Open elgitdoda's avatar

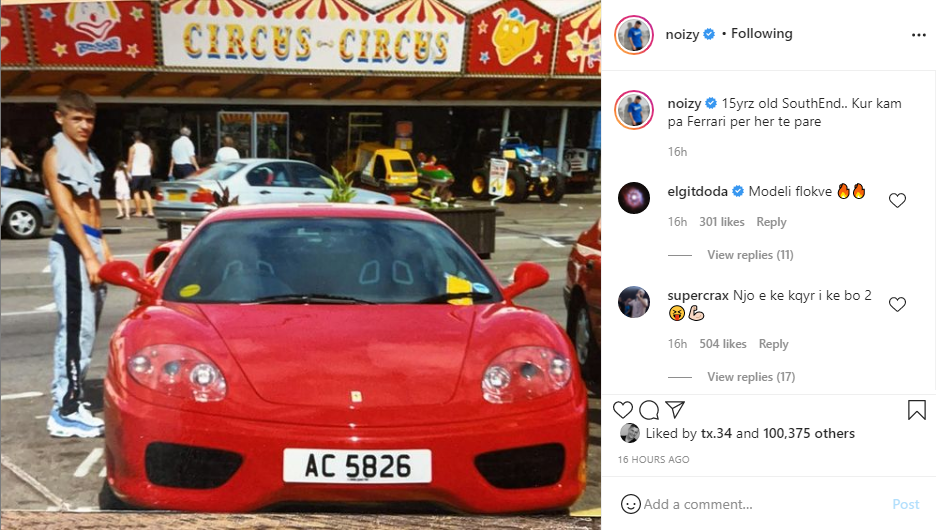click(634, 198)
